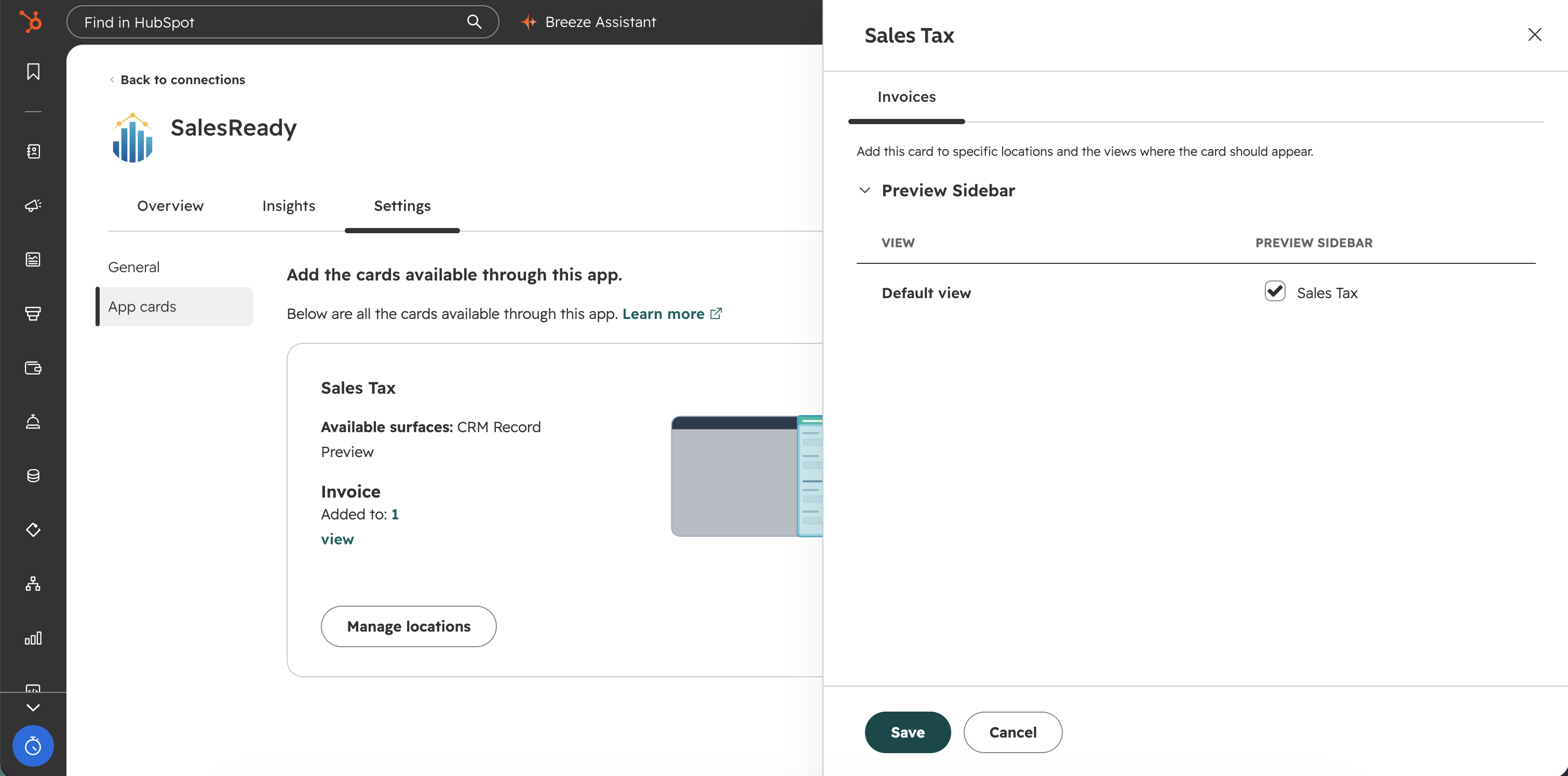Viewport: 1568px width, 776px height.
Task: Click the 'Default view' row label
Action: coord(926,293)
